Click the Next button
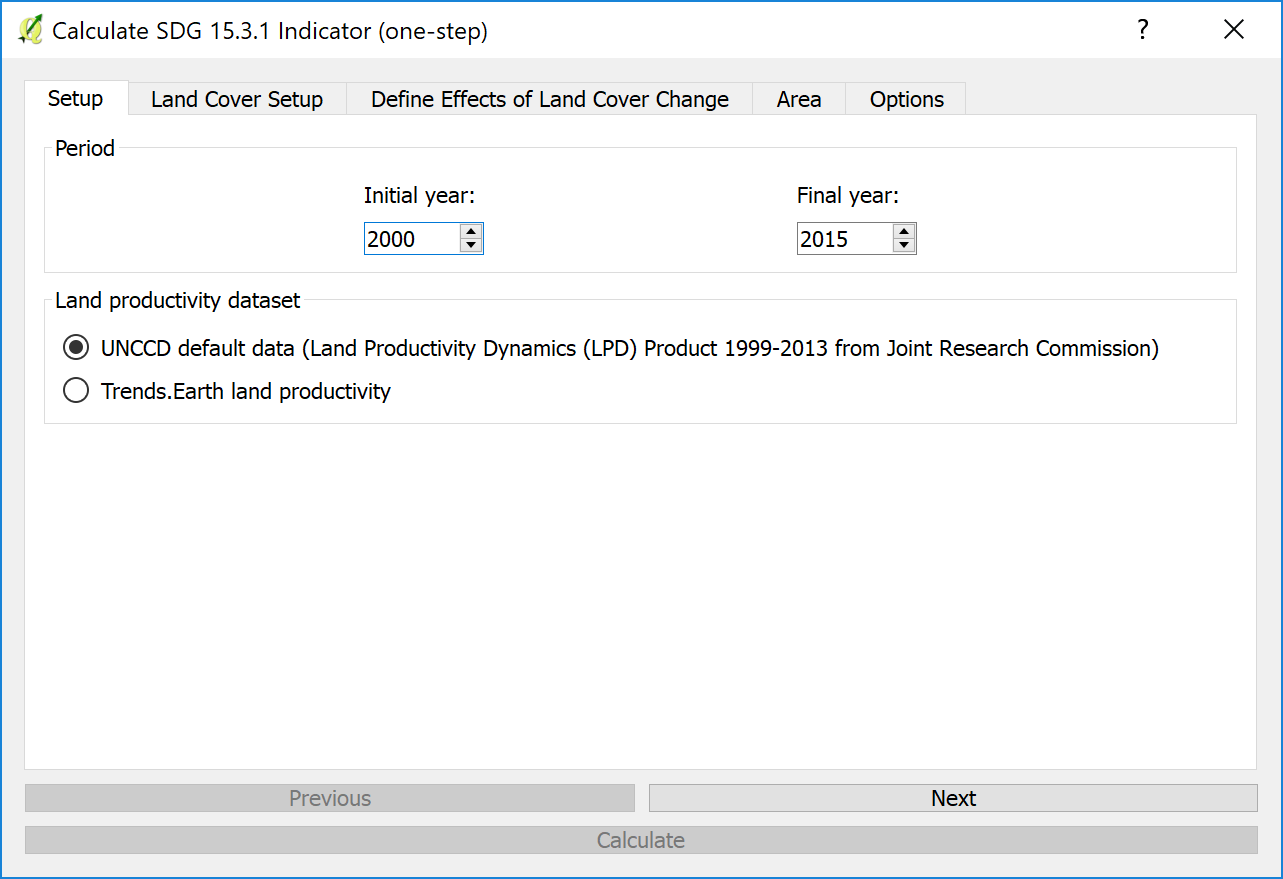This screenshot has width=1283, height=879. pos(952,798)
